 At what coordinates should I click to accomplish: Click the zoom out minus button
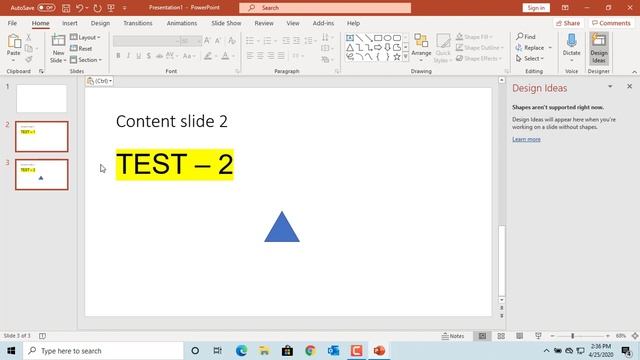552,336
